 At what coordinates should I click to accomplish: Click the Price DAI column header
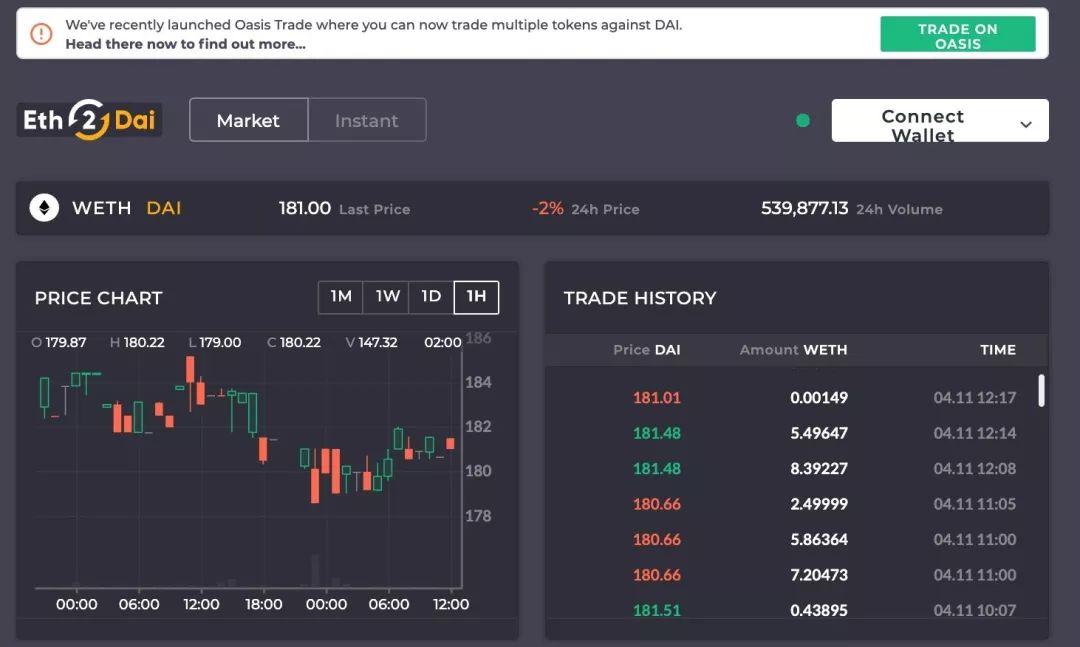pyautogui.click(x=646, y=350)
